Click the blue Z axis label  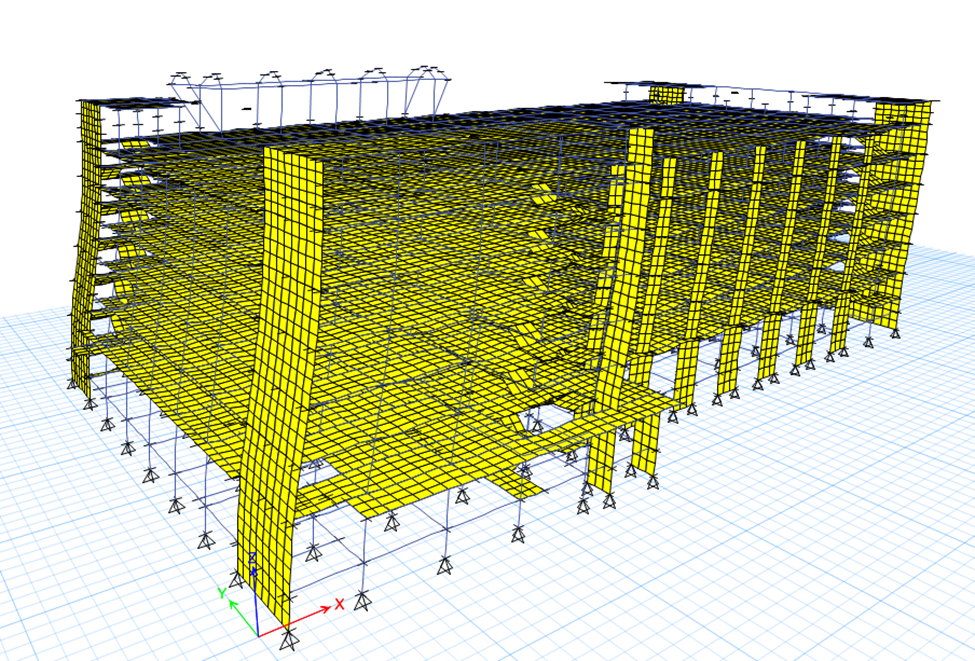point(253,558)
